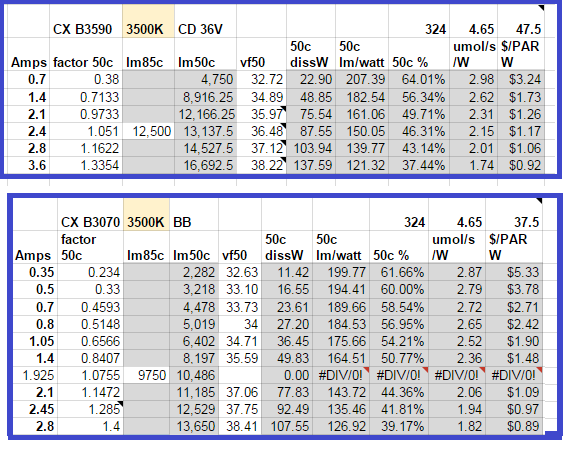Screen dimensions: 578x457
Task: Select the CD 36V cell
Action: coord(205,21)
